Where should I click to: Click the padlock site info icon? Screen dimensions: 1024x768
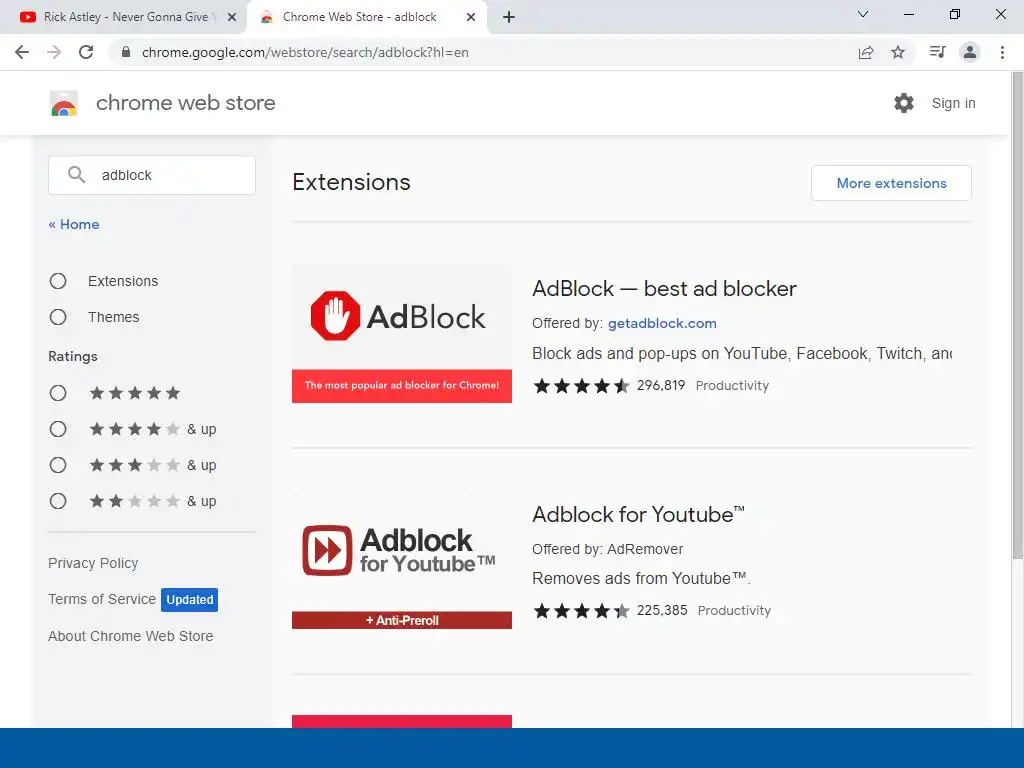point(126,52)
